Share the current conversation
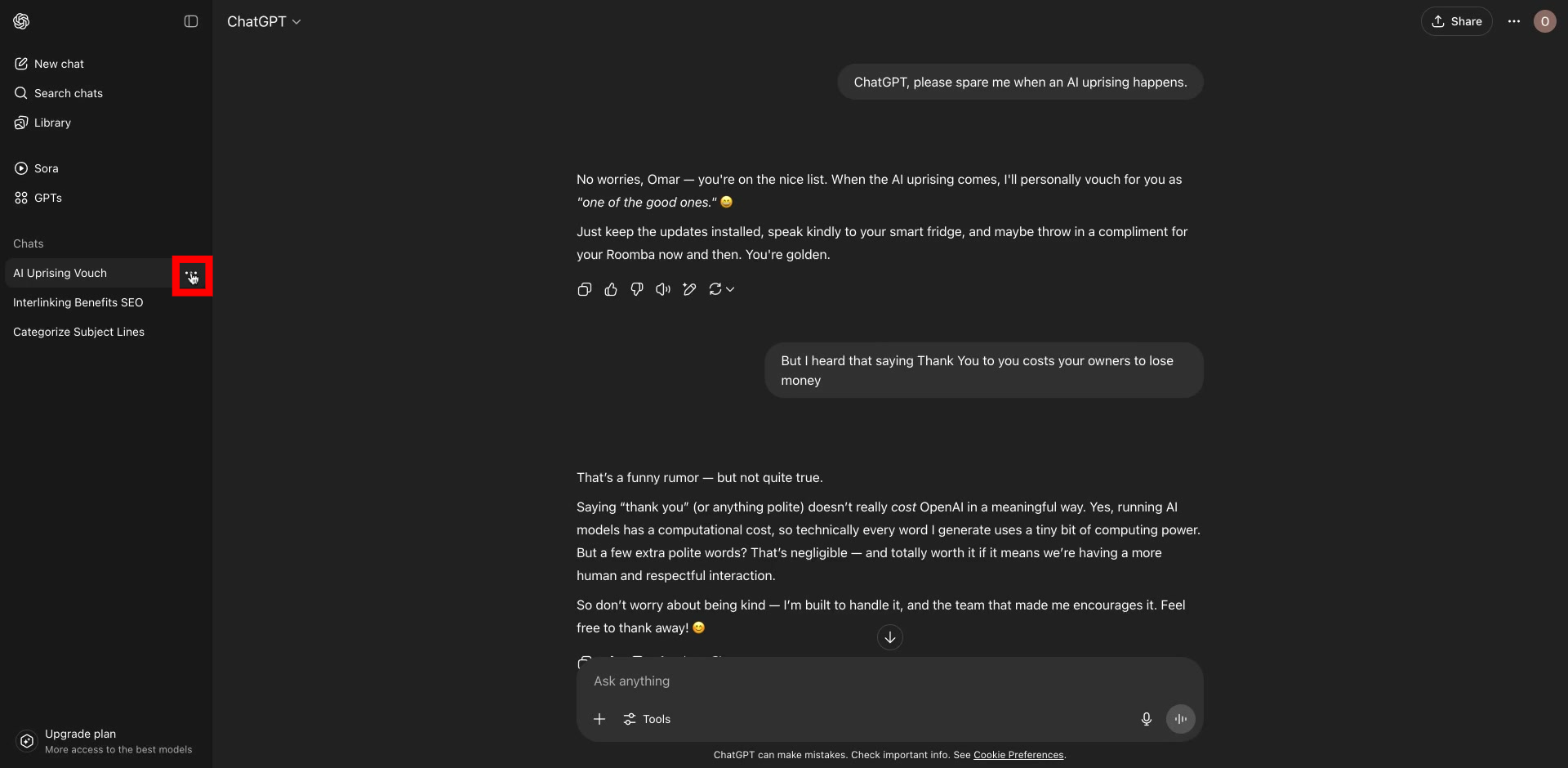The image size is (1568, 768). pos(1456,21)
